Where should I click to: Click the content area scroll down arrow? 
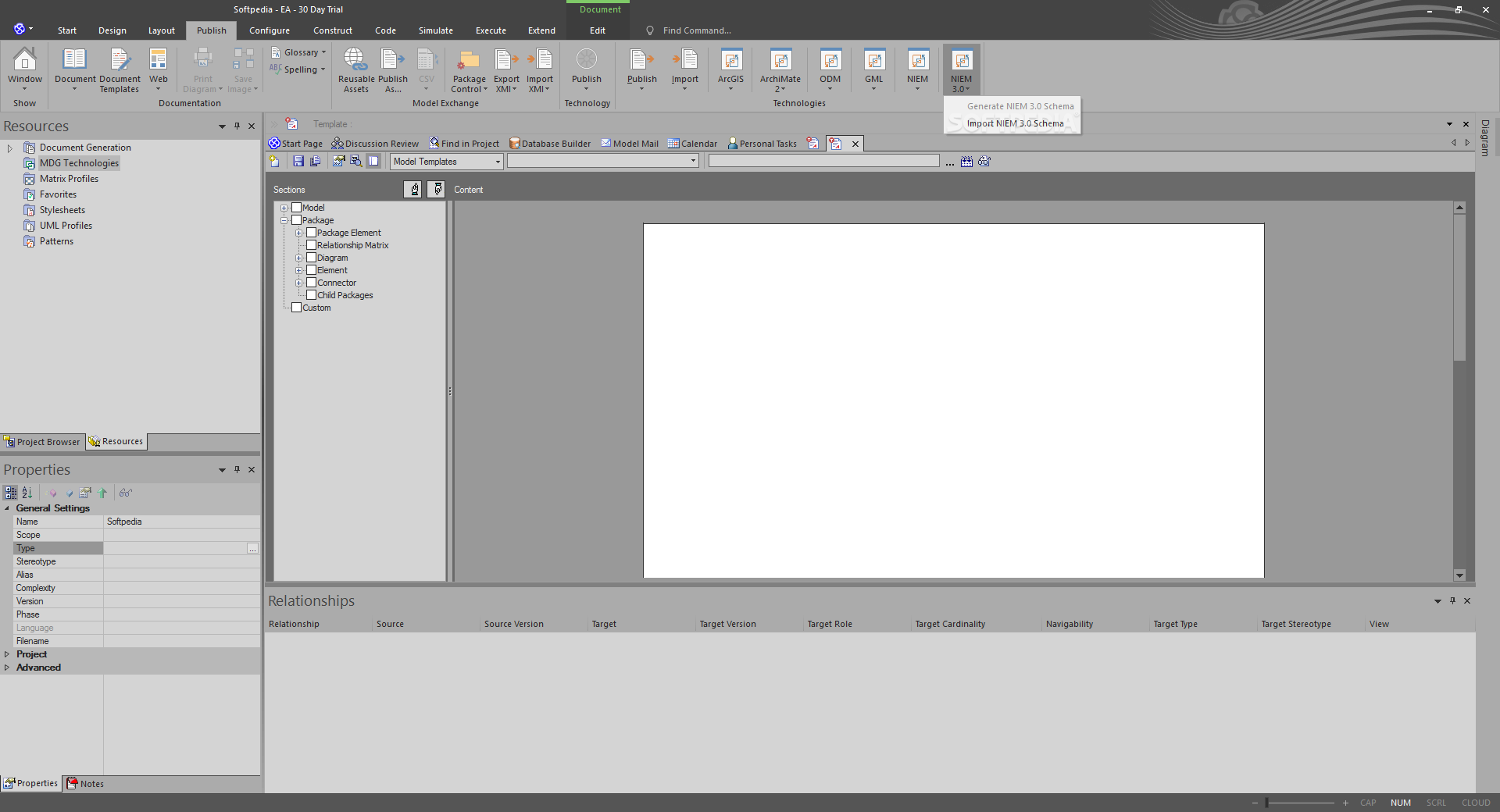point(1459,575)
